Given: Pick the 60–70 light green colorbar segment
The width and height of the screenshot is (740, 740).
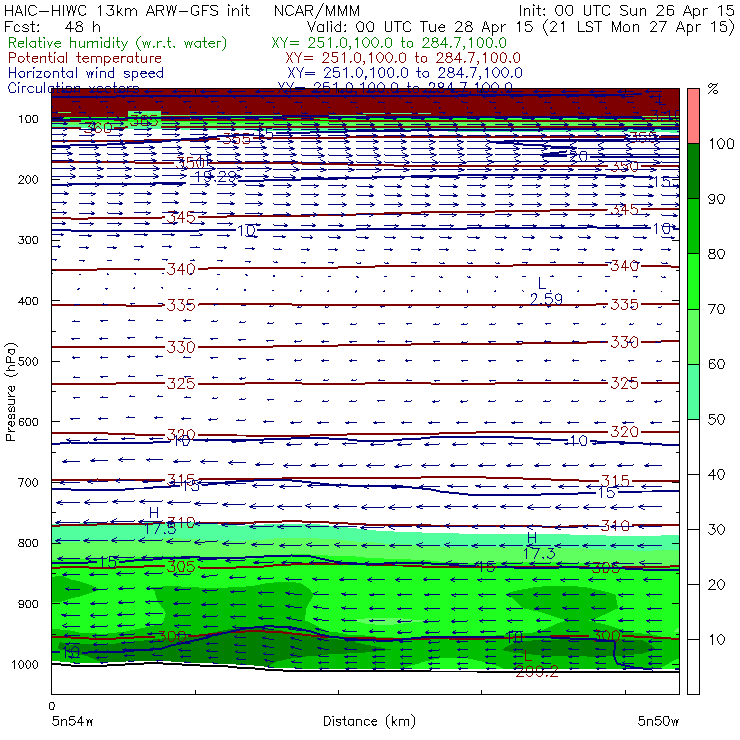Looking at the screenshot, I should click(693, 336).
